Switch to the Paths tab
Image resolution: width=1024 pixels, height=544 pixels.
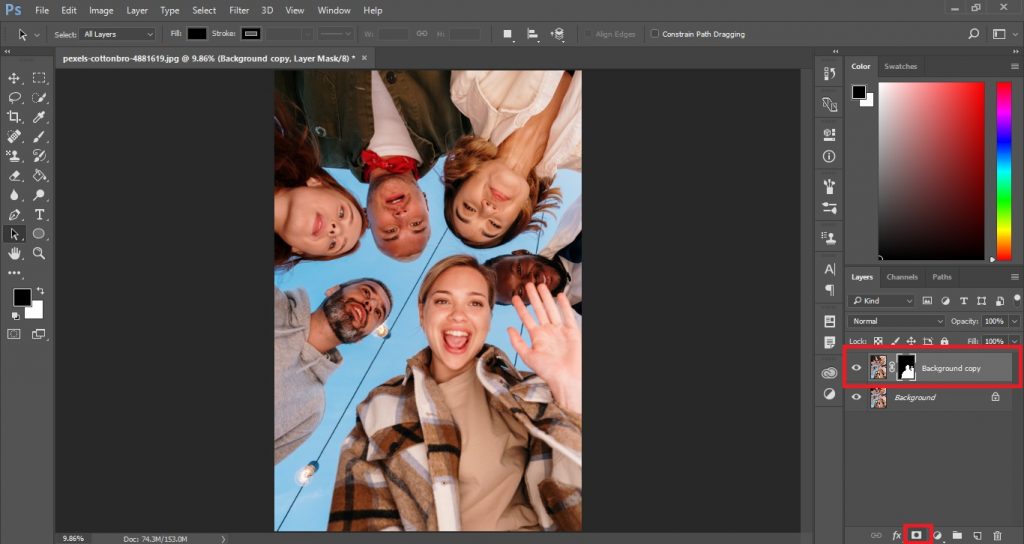pos(942,277)
